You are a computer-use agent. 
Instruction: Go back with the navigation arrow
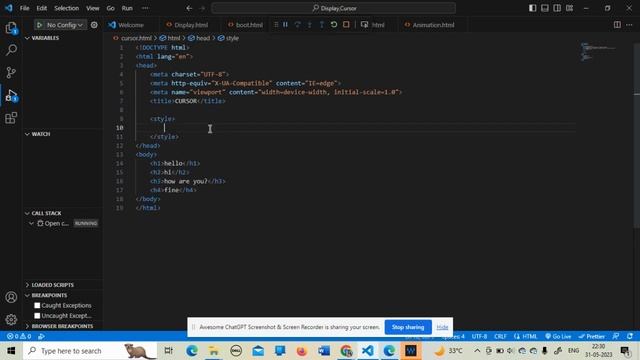[189, 8]
